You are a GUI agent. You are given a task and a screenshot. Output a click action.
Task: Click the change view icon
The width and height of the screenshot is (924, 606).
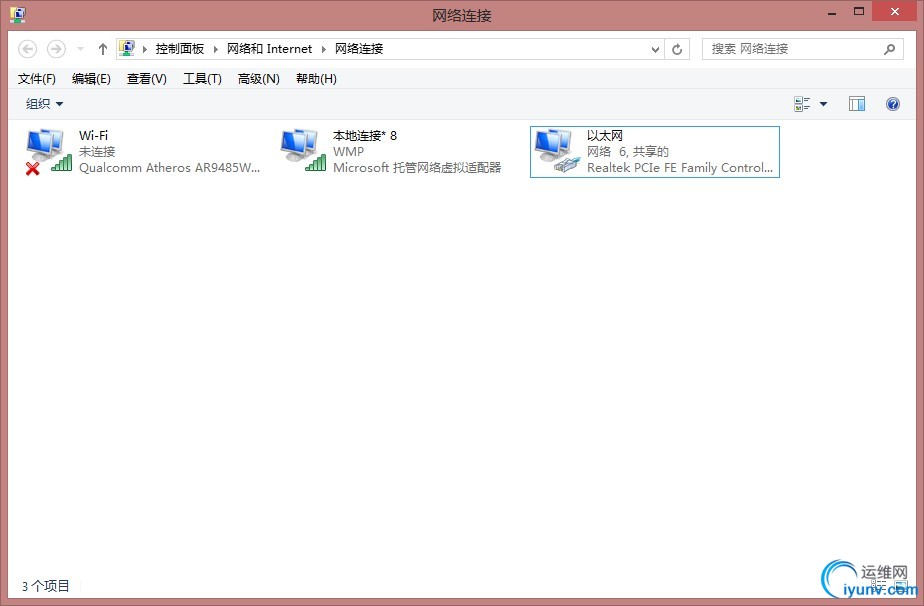point(802,104)
